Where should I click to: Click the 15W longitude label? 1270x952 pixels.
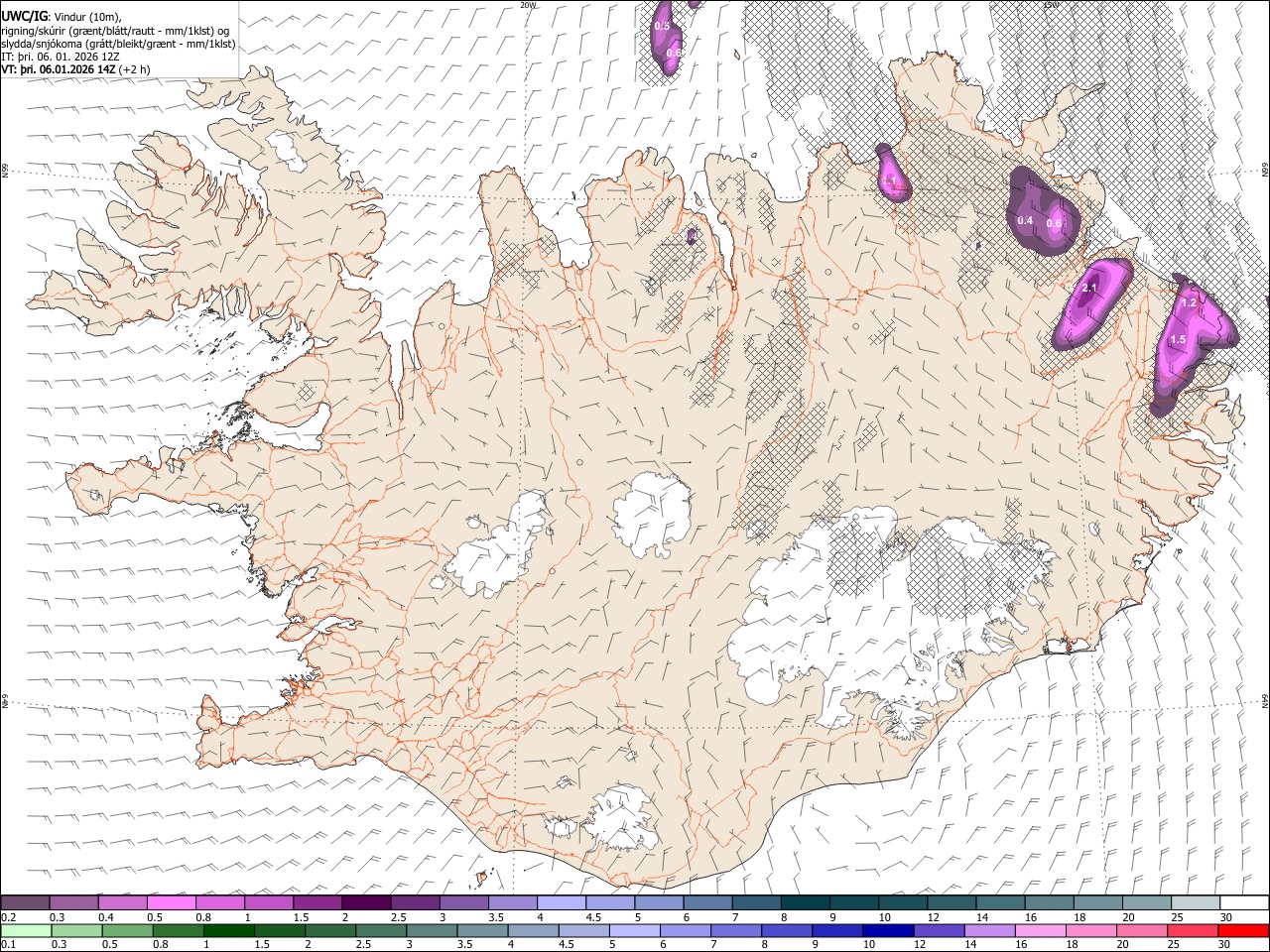coord(1050,5)
